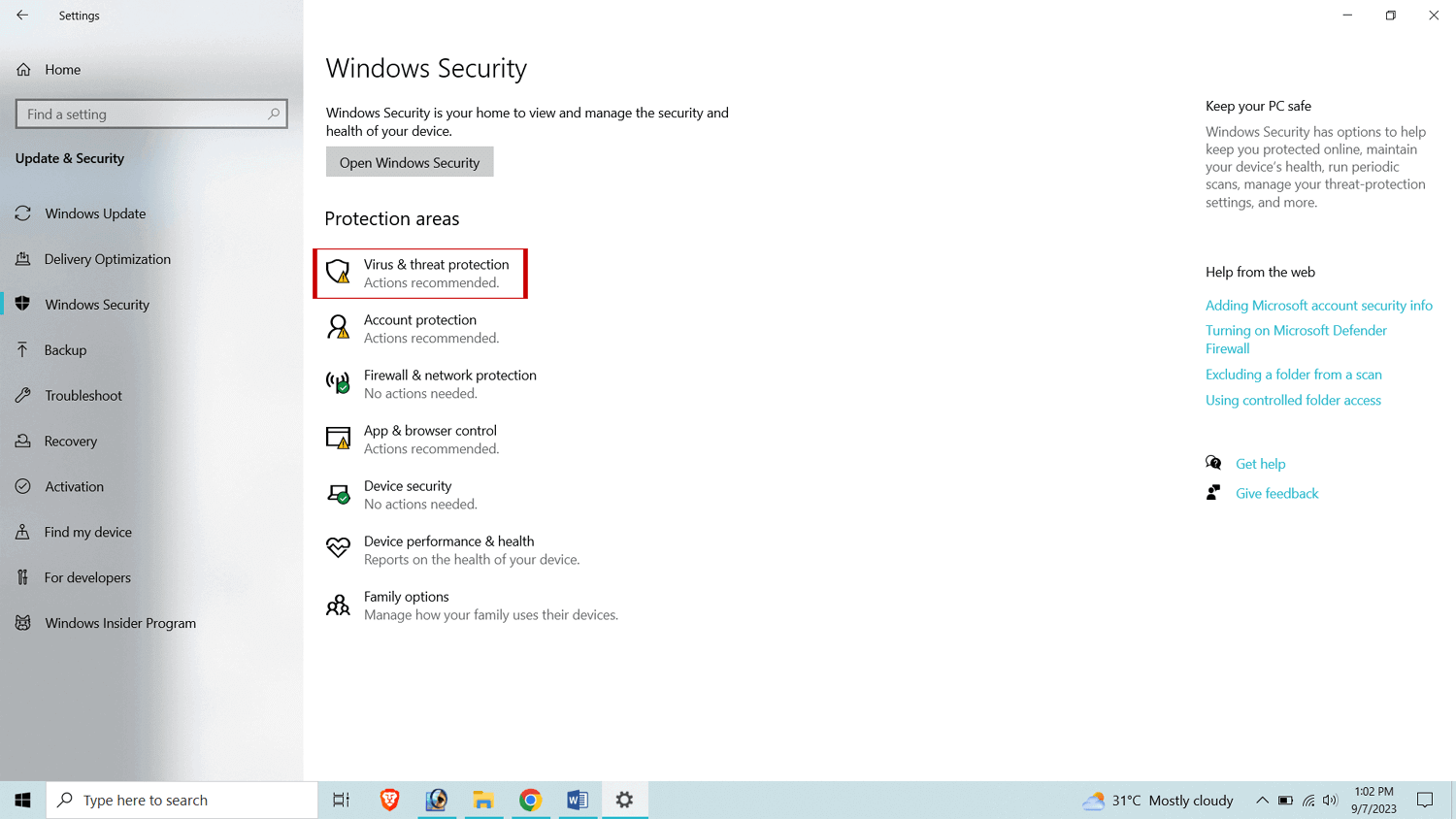Image resolution: width=1456 pixels, height=819 pixels.
Task: Open the weather widget showing 31°C
Action: (1158, 801)
